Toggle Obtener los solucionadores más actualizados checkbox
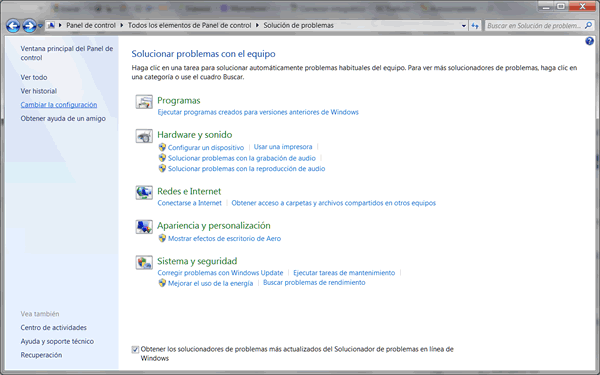The height and width of the screenshot is (375, 600). click(135, 349)
